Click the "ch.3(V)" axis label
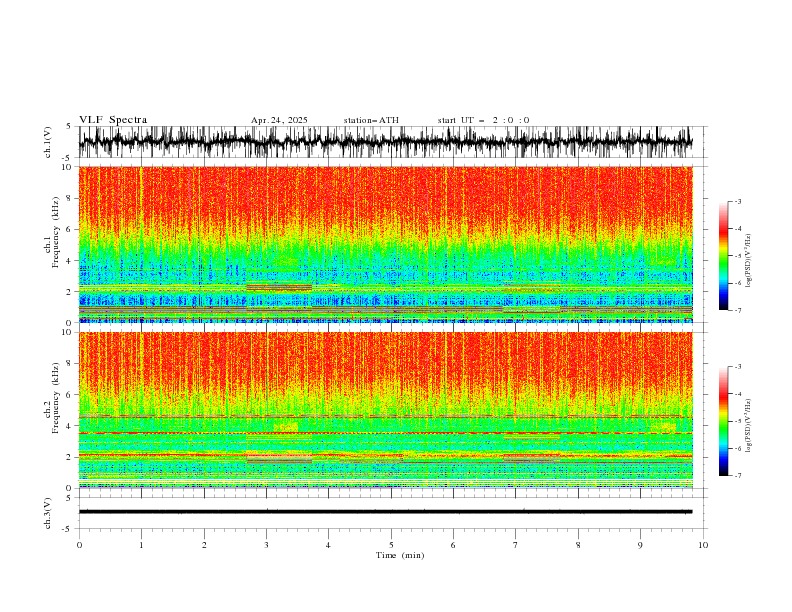The image size is (792, 612). (x=48, y=513)
